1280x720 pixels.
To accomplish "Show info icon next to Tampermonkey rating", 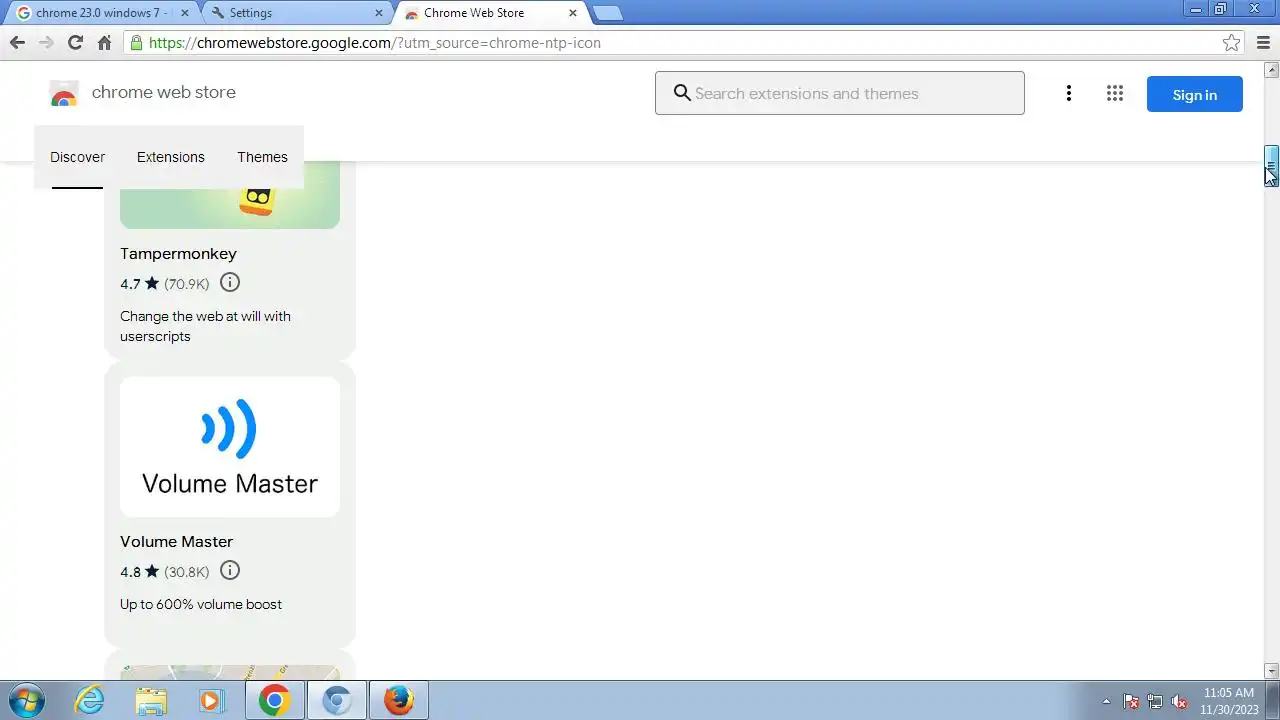I will (230, 283).
